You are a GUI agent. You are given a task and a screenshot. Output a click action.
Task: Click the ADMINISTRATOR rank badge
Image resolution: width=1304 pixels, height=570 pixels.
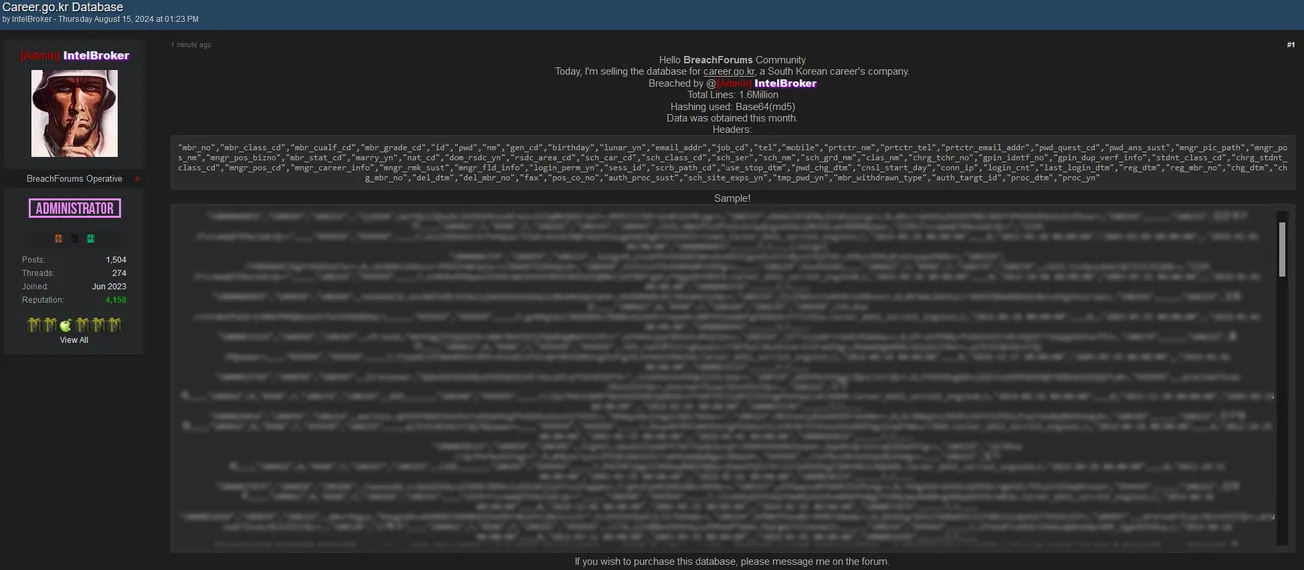pos(74,208)
